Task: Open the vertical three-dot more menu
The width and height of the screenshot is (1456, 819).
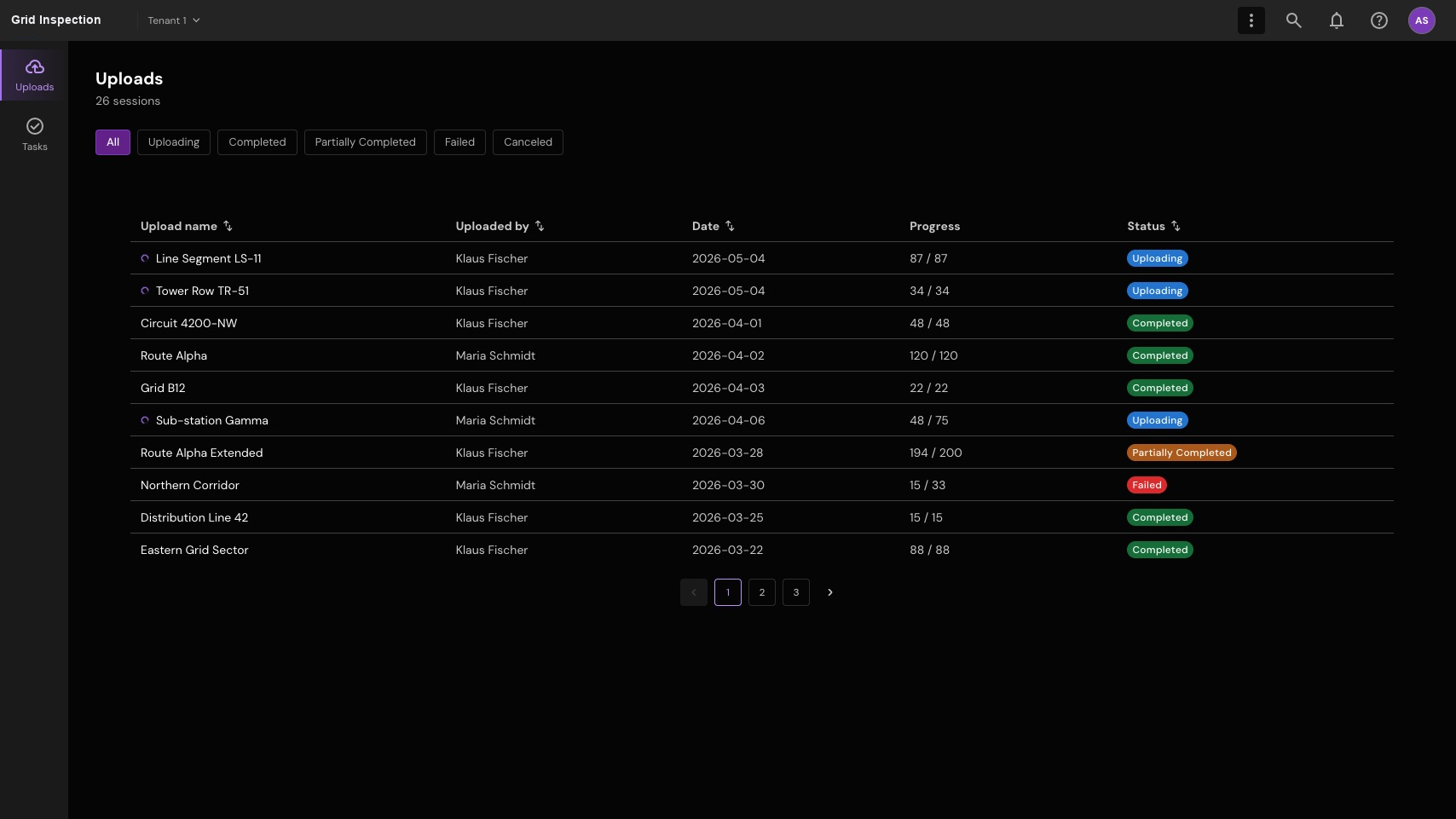Action: (x=1251, y=20)
